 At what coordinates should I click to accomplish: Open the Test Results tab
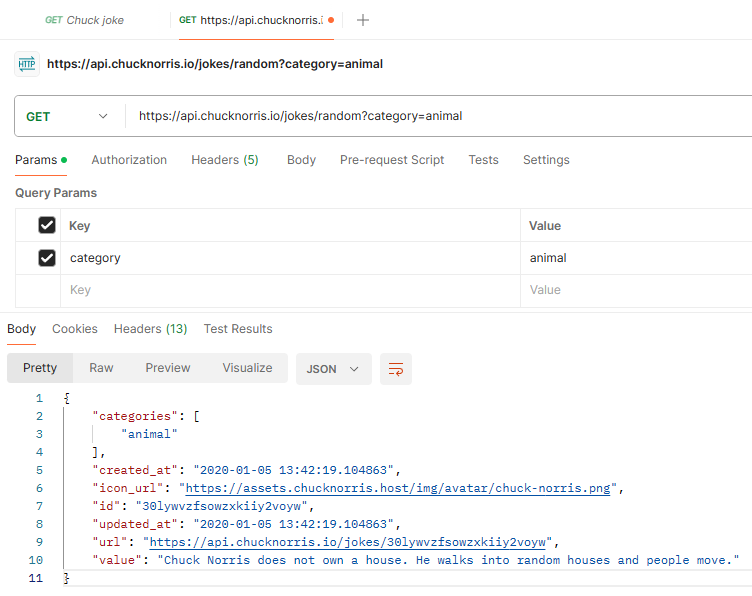238,329
